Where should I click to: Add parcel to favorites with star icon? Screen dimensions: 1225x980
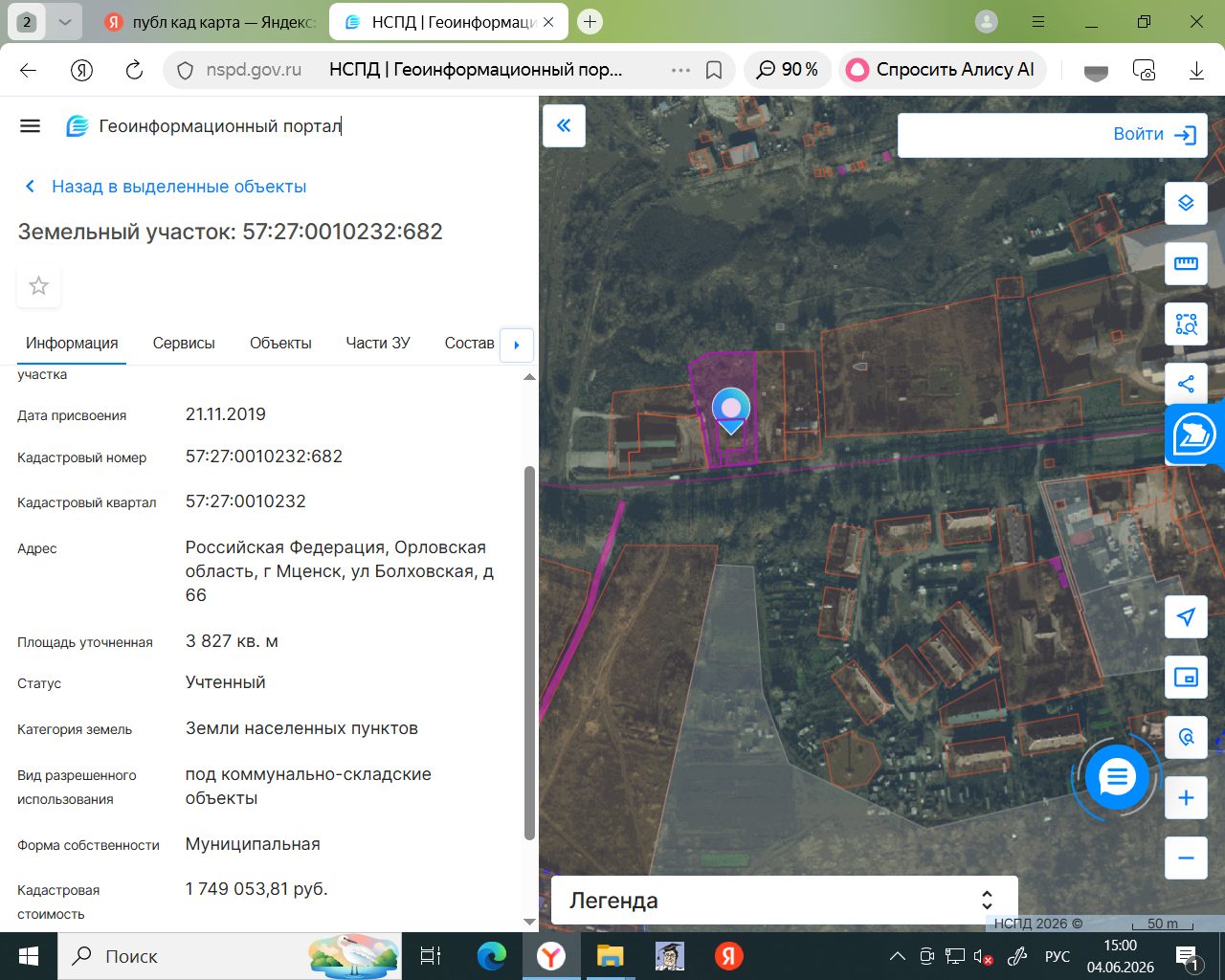click(38, 285)
